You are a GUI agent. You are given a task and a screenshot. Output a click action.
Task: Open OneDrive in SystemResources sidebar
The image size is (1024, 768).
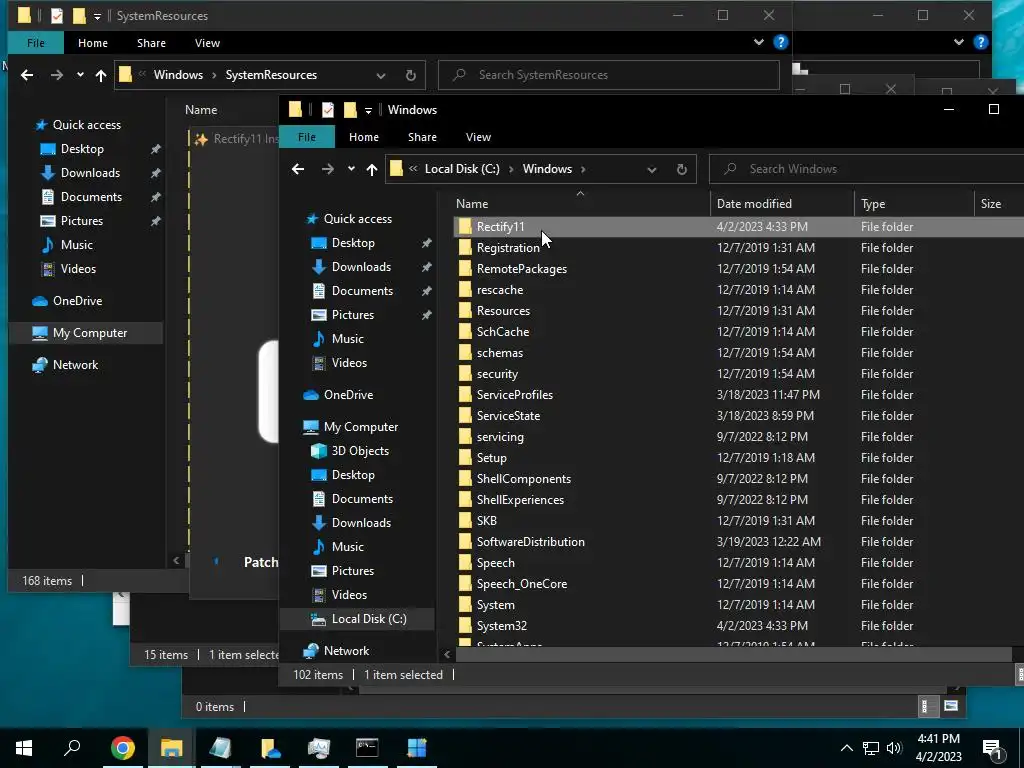click(77, 301)
